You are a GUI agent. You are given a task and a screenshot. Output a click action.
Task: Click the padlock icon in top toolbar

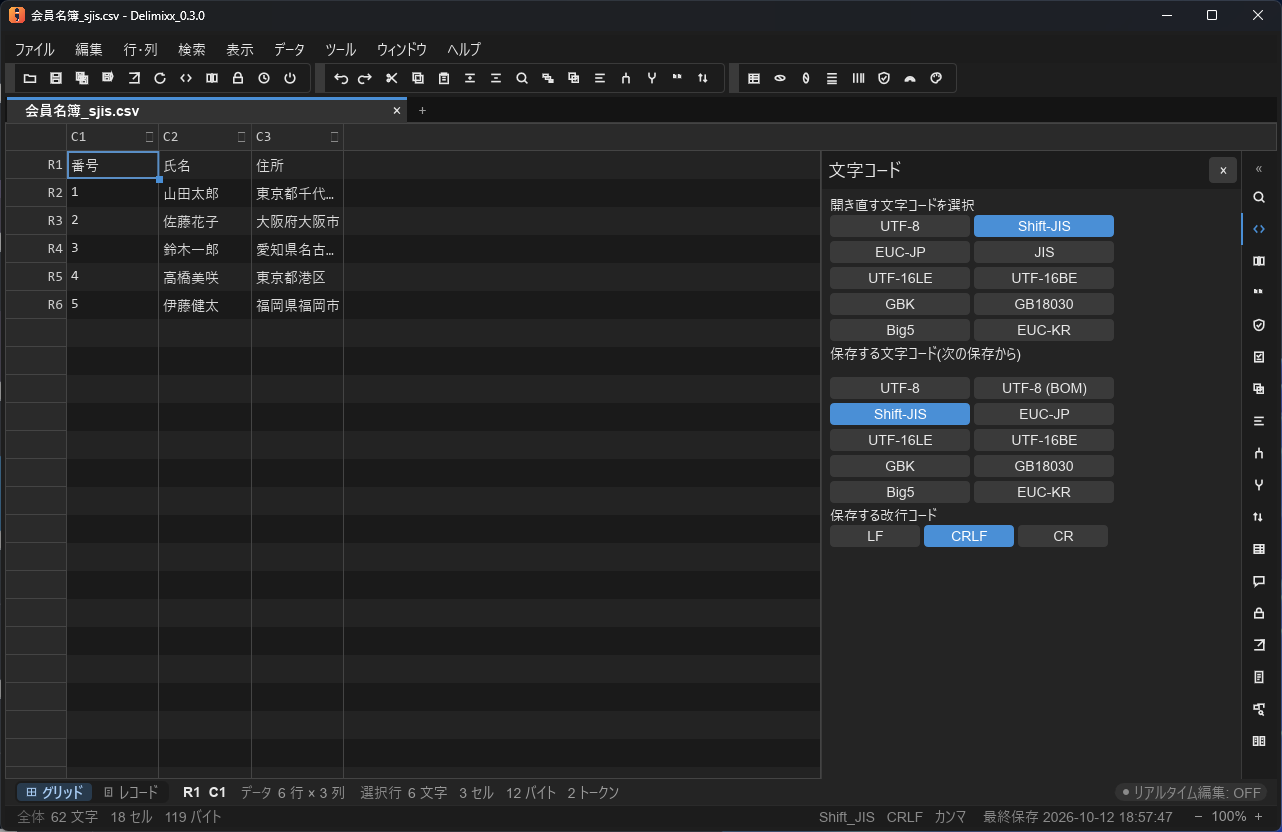[x=238, y=78]
